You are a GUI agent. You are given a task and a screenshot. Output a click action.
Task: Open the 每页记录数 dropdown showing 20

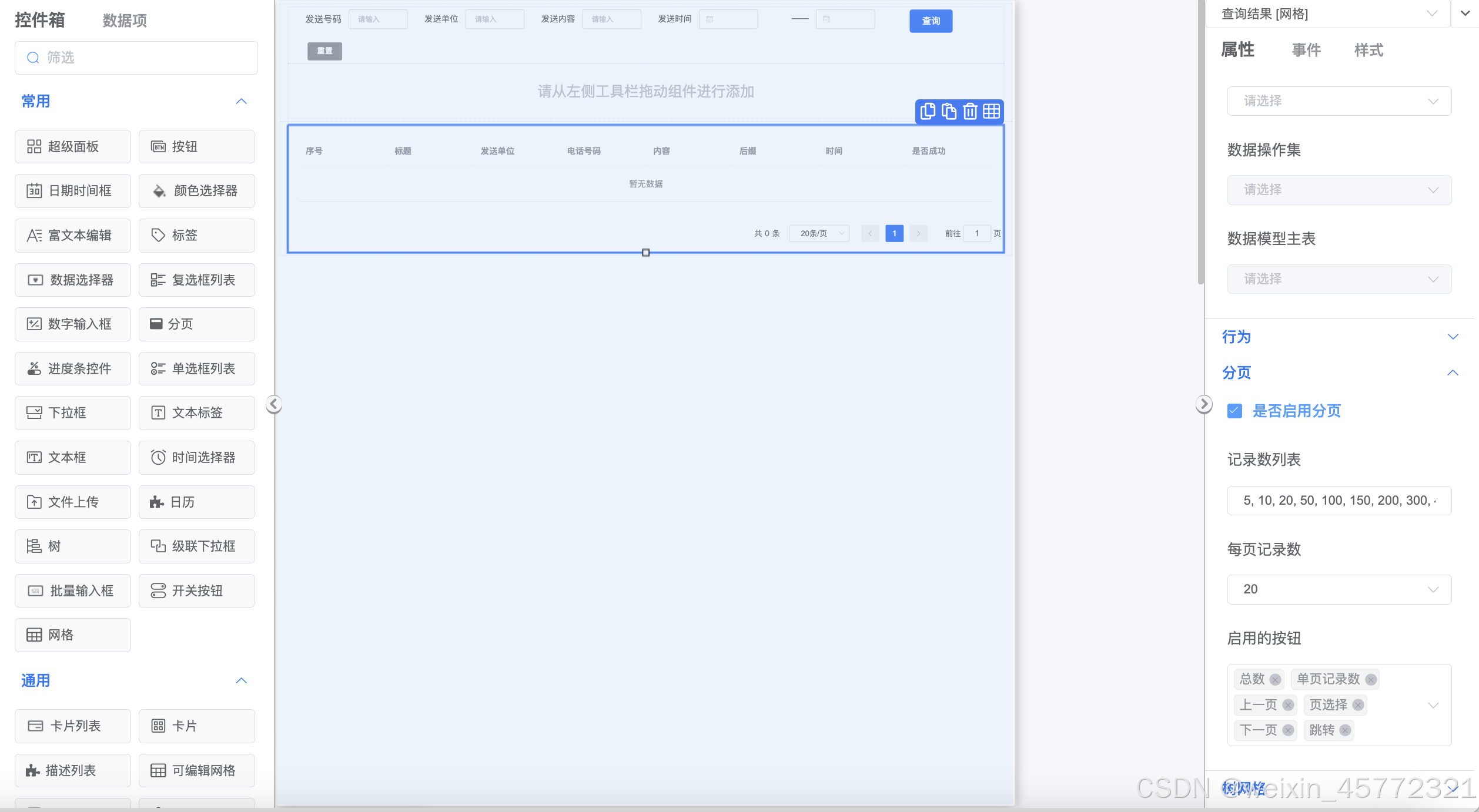[x=1339, y=589]
